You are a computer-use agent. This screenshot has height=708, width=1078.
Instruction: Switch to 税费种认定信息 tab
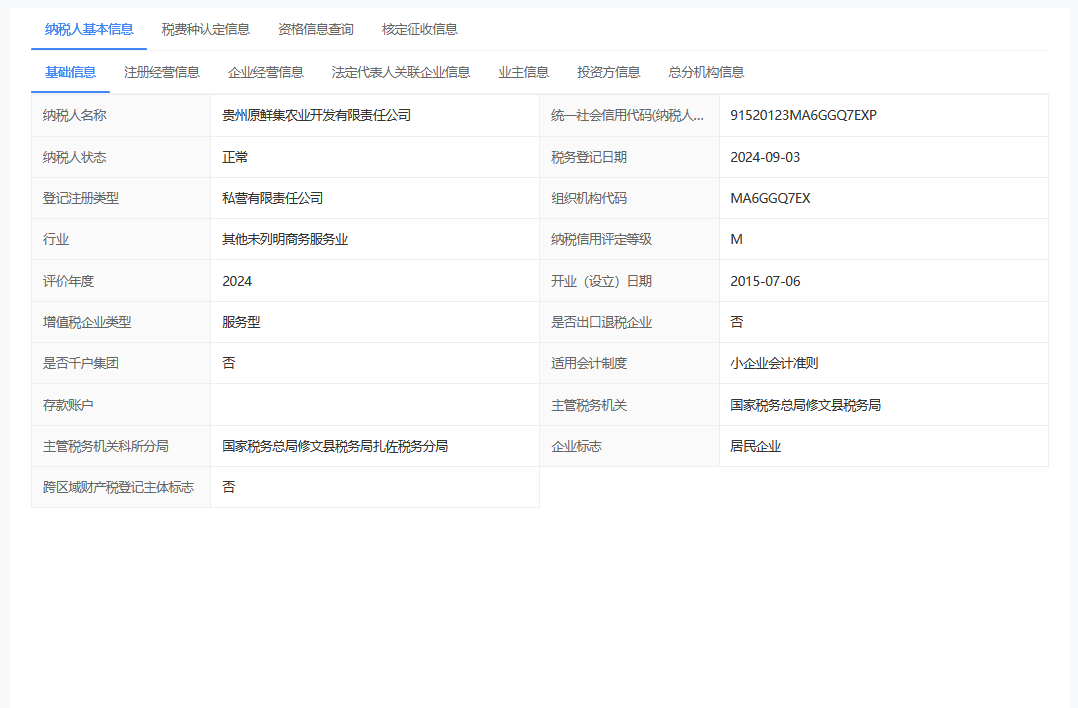[x=206, y=29]
